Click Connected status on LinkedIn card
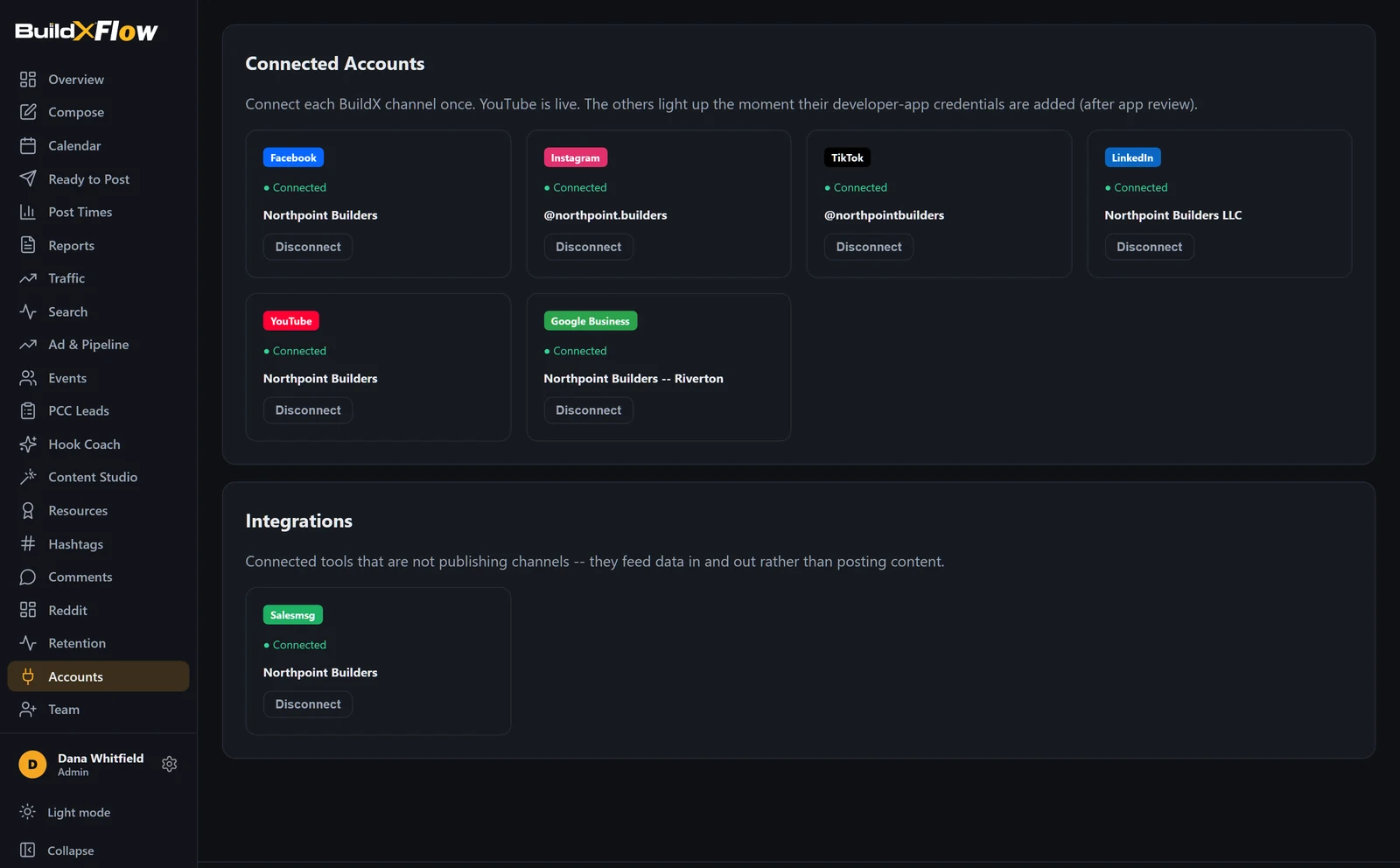The width and height of the screenshot is (1400, 868). pos(1137,187)
